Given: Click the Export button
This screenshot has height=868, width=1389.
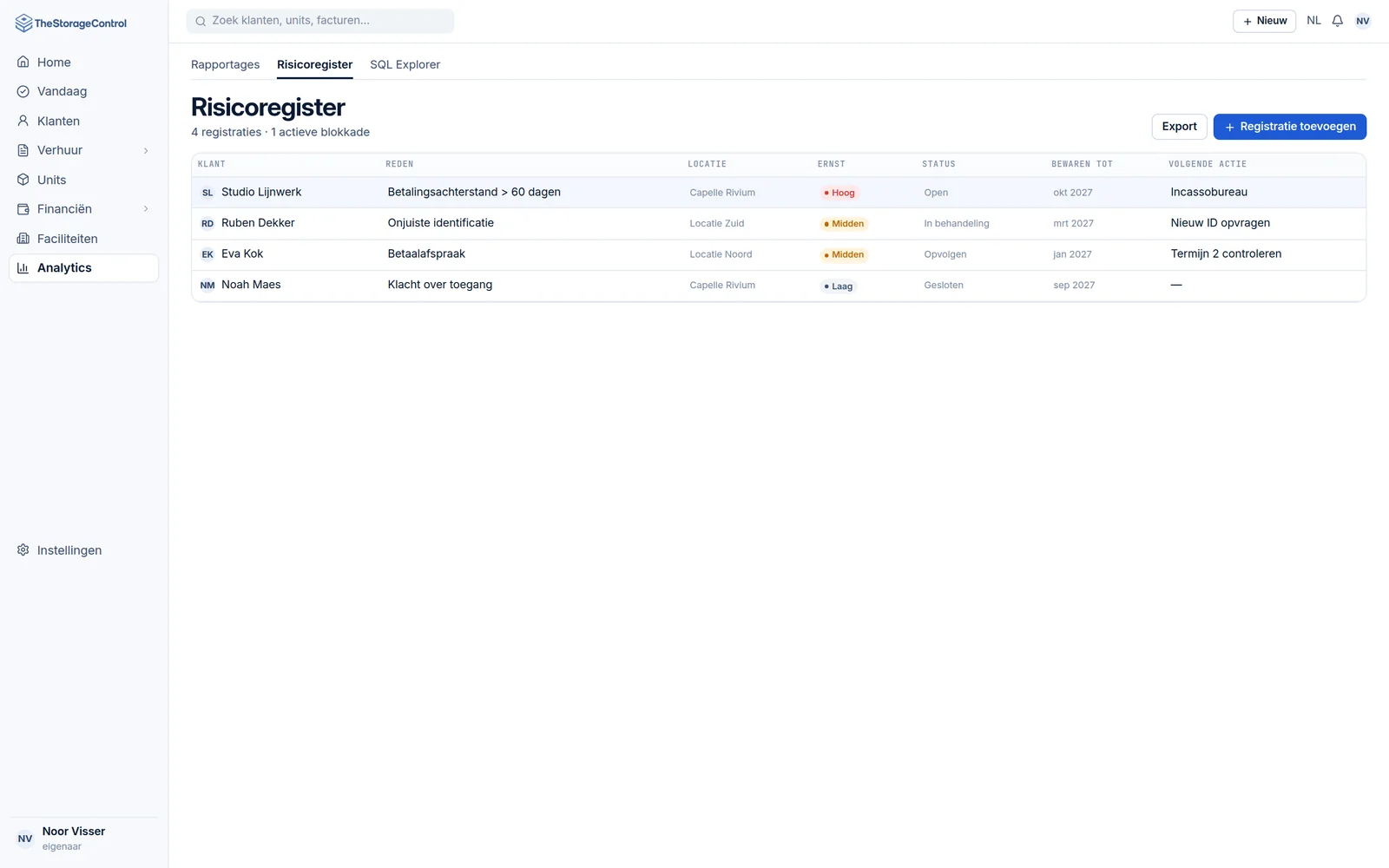Looking at the screenshot, I should (x=1179, y=127).
